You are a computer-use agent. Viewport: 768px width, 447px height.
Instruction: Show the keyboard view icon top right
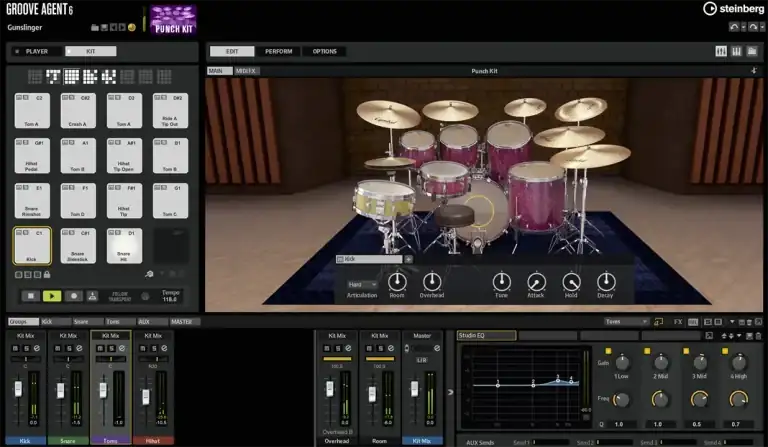point(737,51)
